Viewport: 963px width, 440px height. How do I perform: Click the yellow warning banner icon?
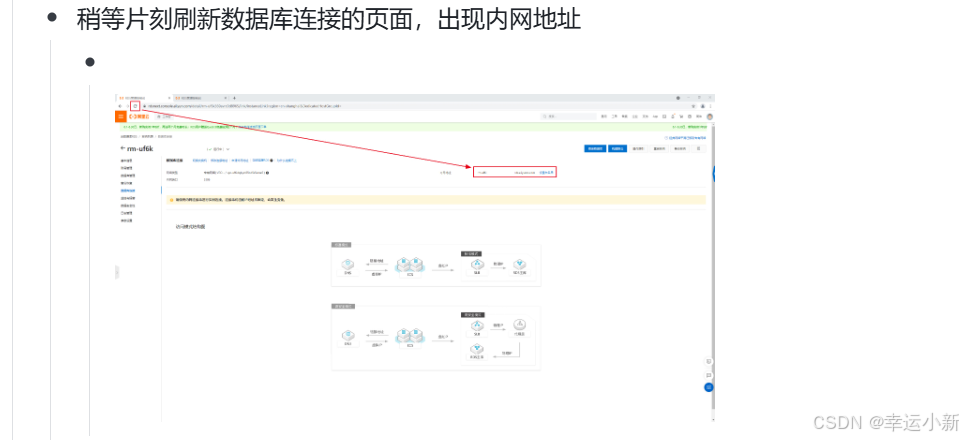pos(171,200)
